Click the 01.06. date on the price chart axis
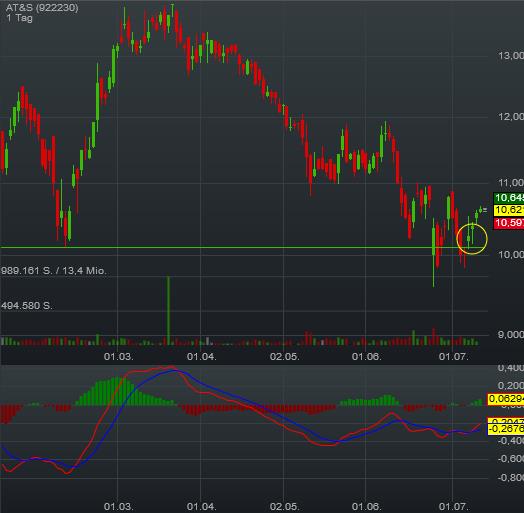Viewport: 524px width, 513px height. click(366, 357)
